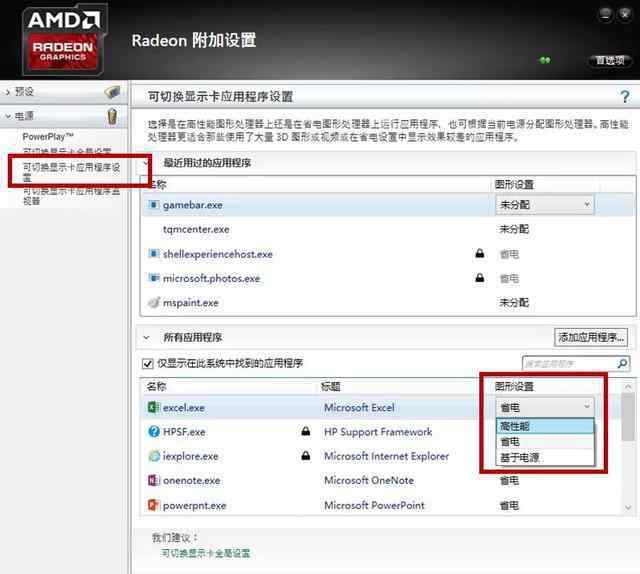Click the lock icon in iexplore.exe row
The height and width of the screenshot is (574, 640).
[305, 456]
